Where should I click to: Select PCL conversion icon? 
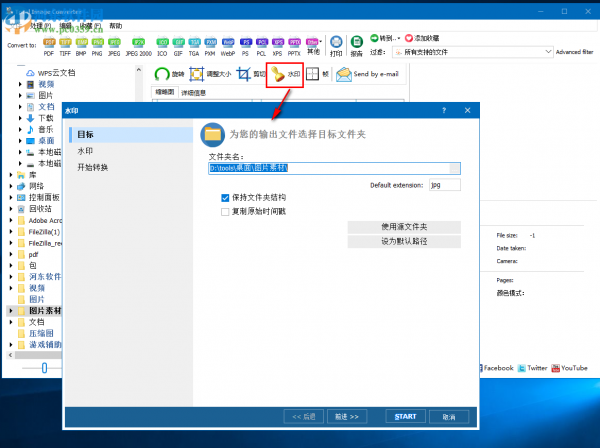coord(261,46)
